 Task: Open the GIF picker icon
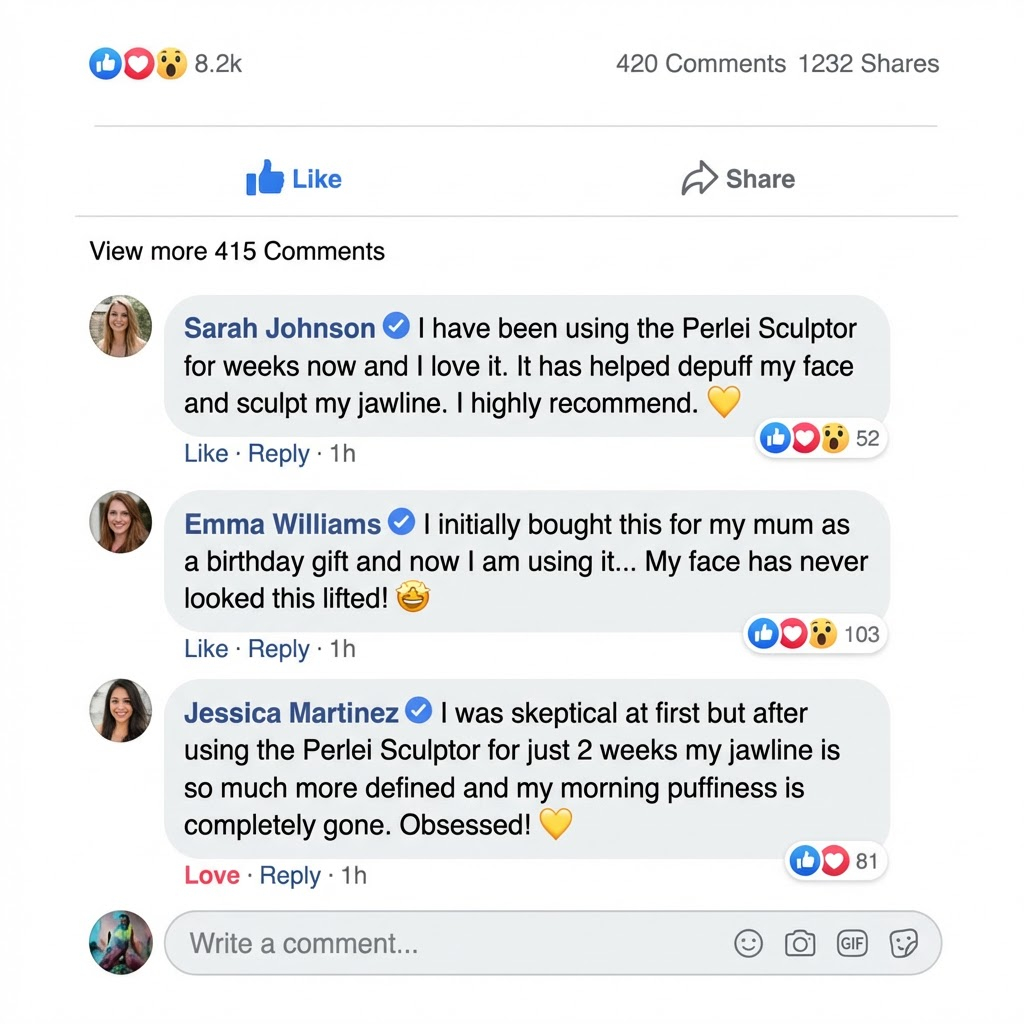coord(852,943)
